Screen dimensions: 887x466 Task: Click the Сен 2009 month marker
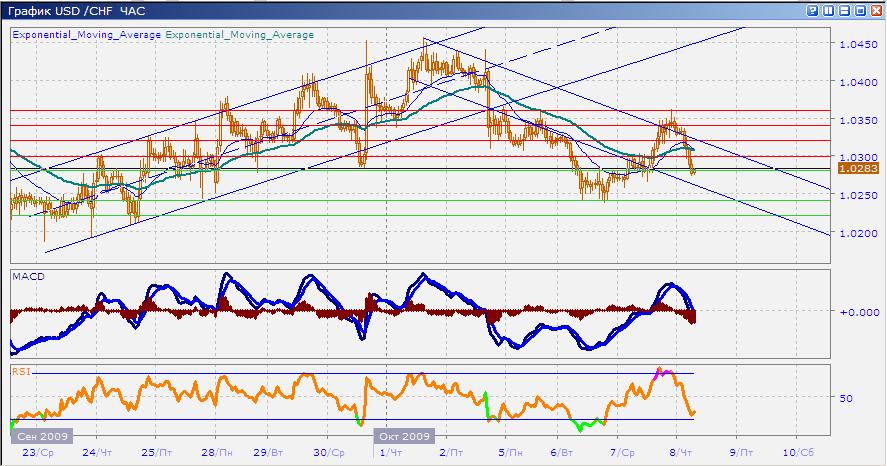tap(39, 436)
